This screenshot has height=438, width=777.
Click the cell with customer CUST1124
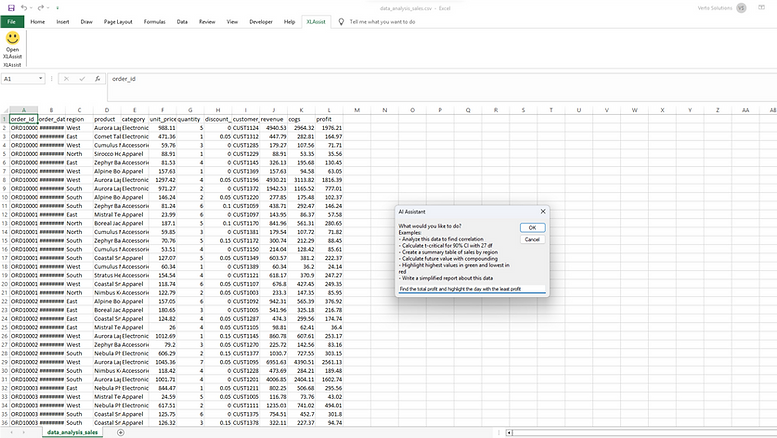[246, 128]
